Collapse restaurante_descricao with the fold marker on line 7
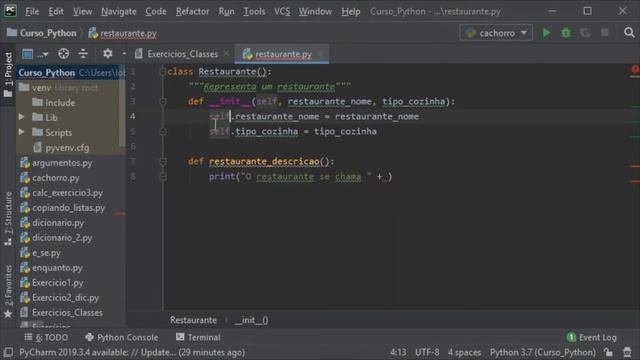The image size is (640, 360). 162,162
